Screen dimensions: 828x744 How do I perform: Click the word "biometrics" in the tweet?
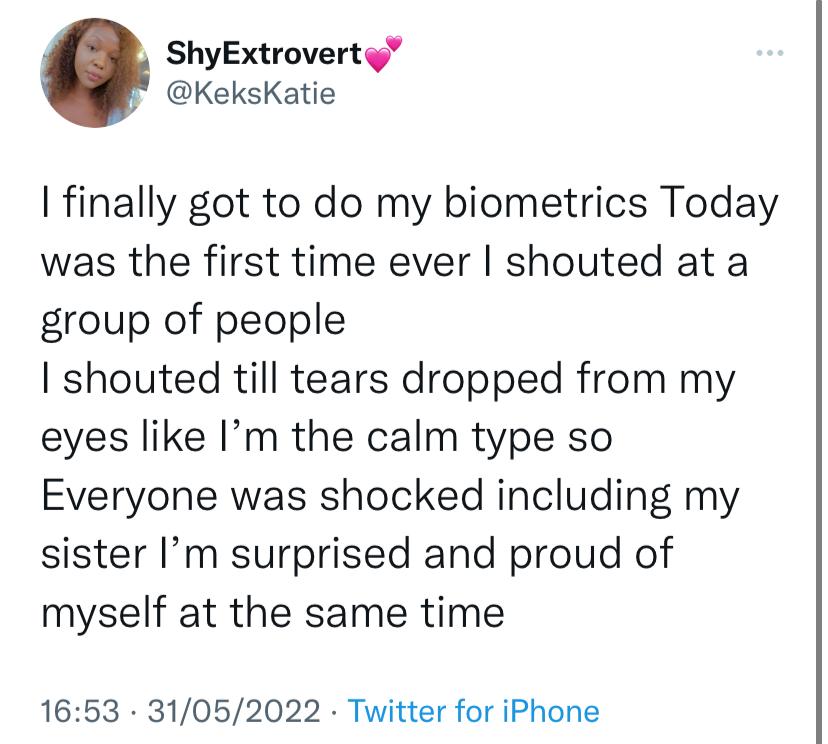pos(545,203)
